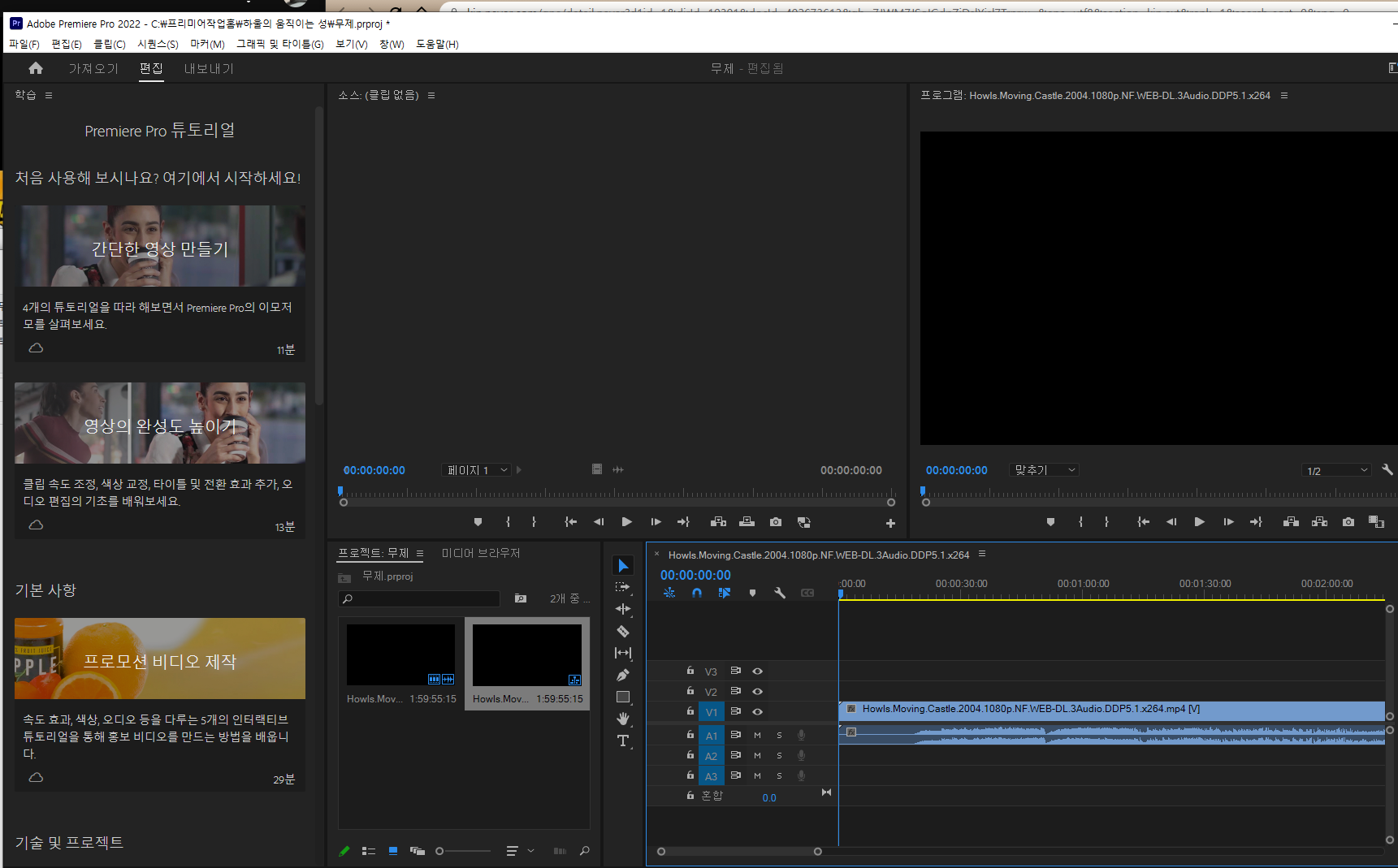
Task: Open the Edit menu
Action: [67, 44]
